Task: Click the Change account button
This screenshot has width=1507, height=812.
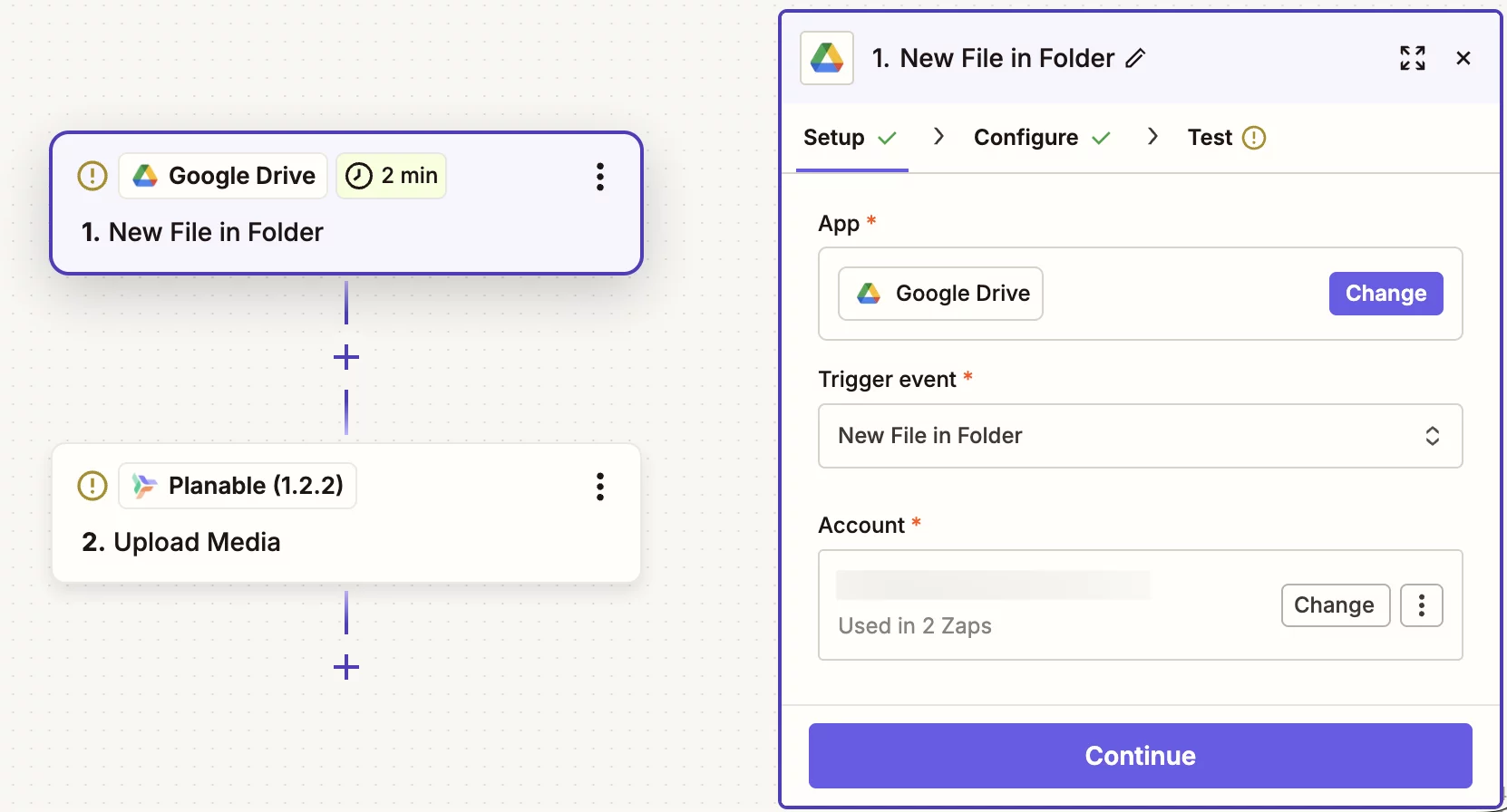Action: pyautogui.click(x=1336, y=605)
